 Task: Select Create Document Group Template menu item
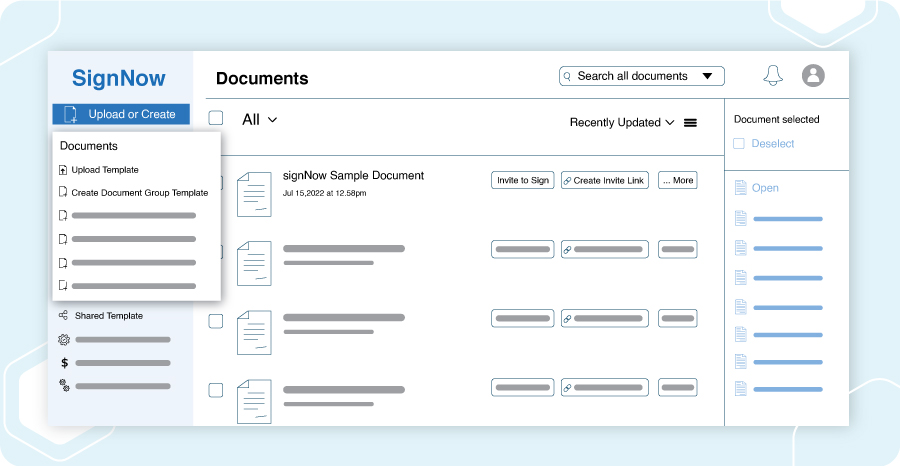coord(134,193)
